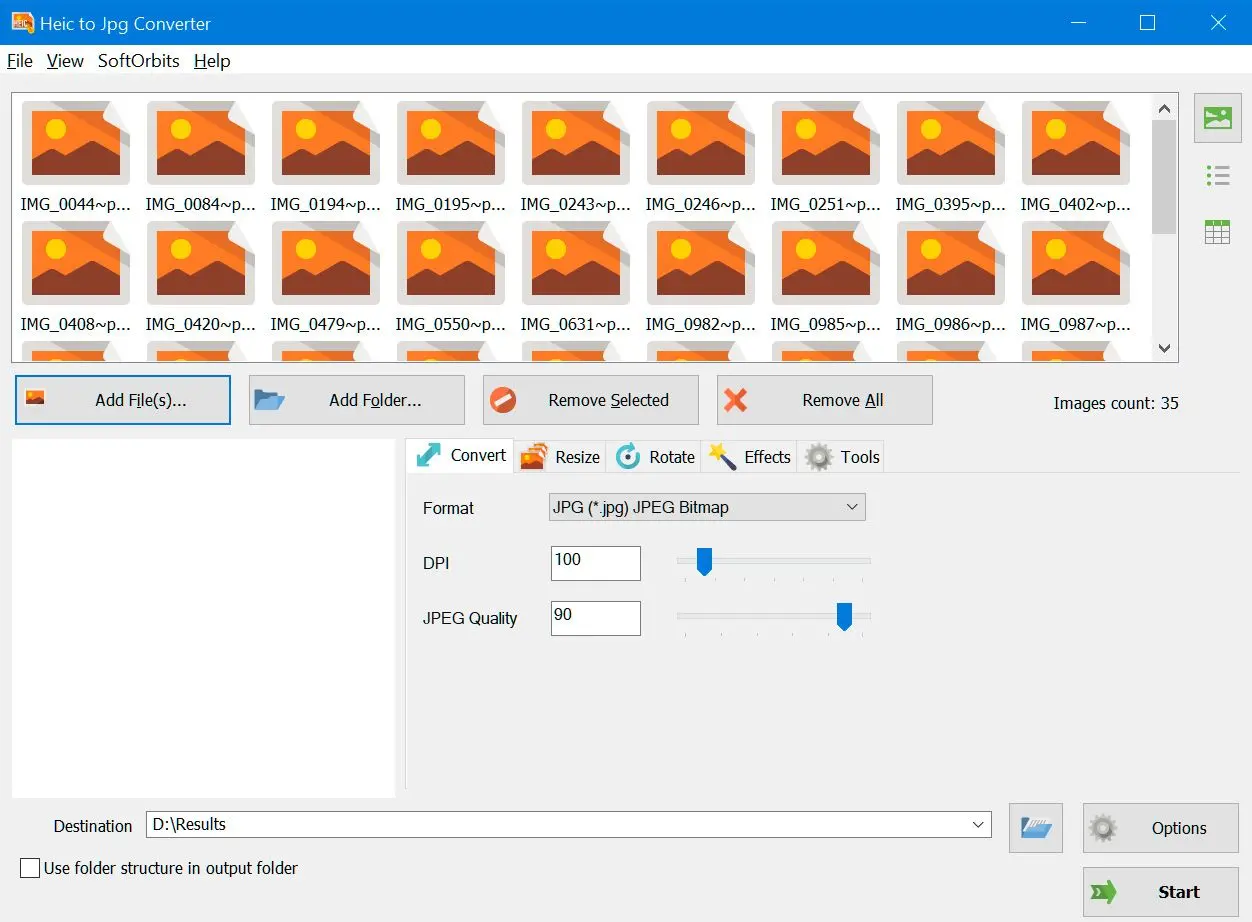Enable Use folder structure in output folder
Screen dimensions: 1252x922
click(29, 868)
